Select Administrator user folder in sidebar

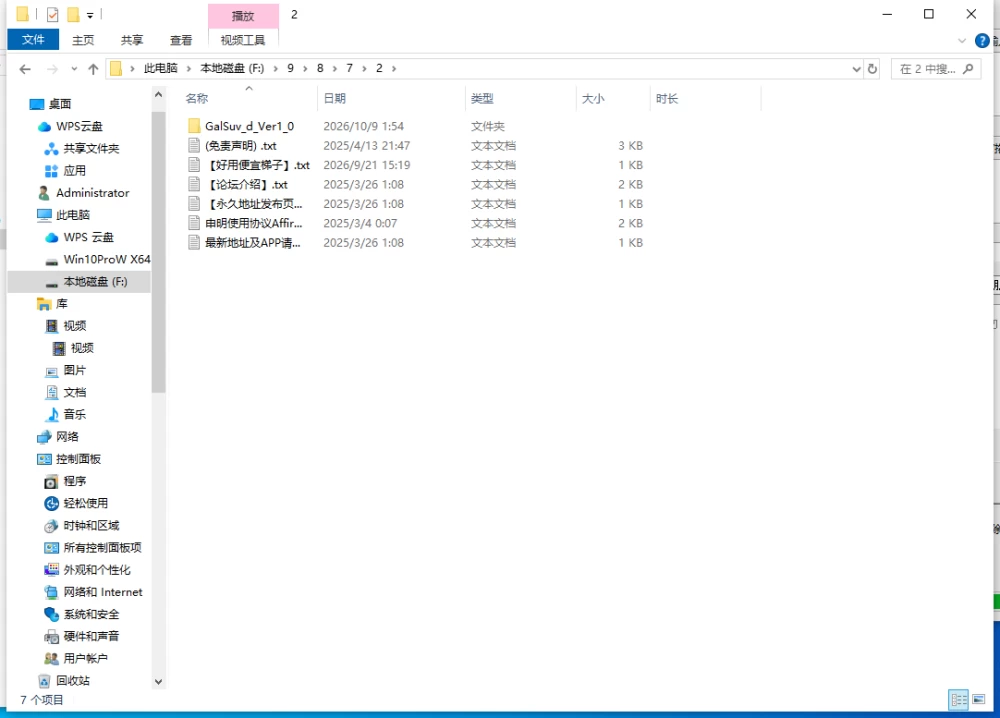pyautogui.click(x=92, y=193)
